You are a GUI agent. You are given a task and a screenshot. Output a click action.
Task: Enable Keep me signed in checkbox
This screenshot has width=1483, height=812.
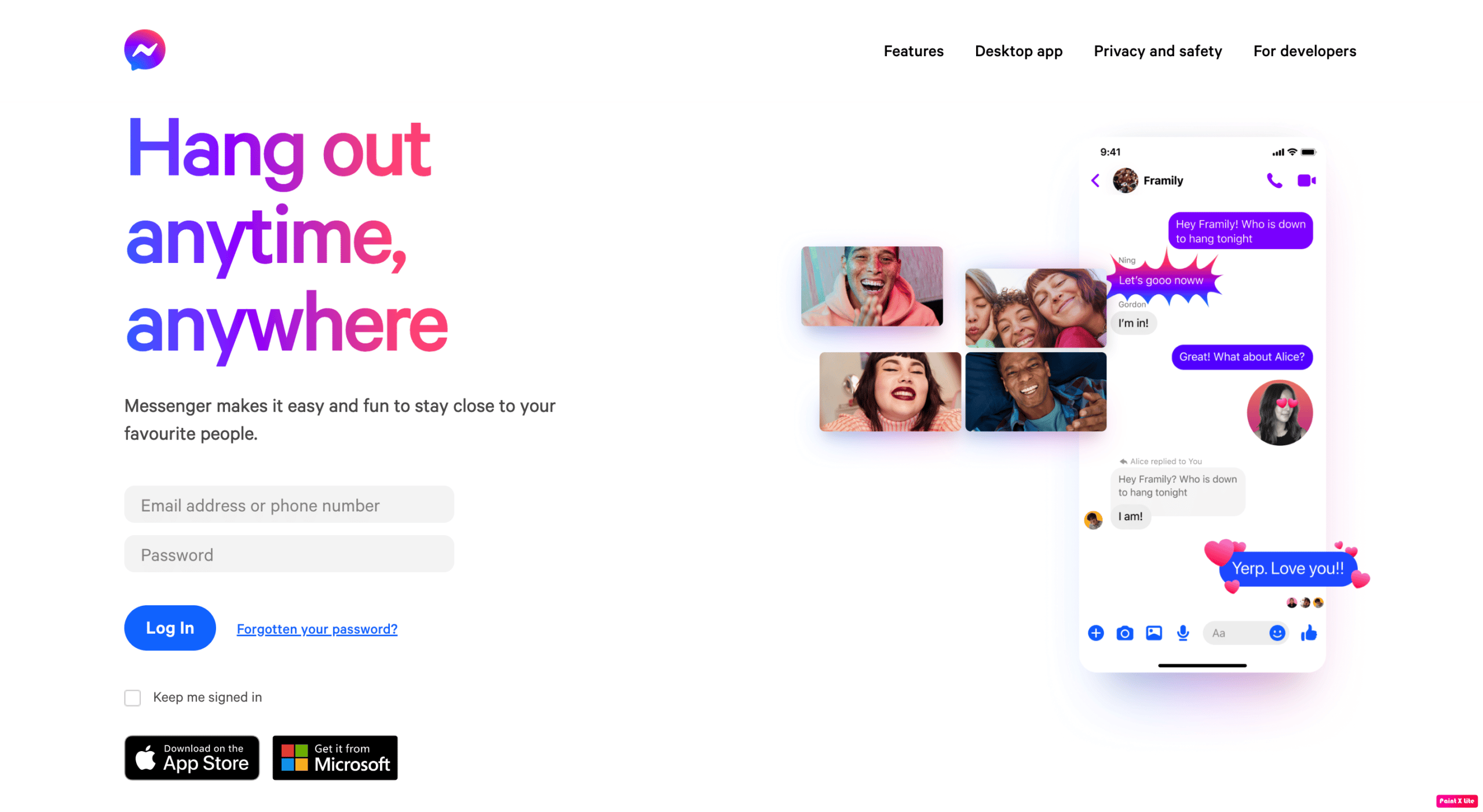pyautogui.click(x=133, y=697)
